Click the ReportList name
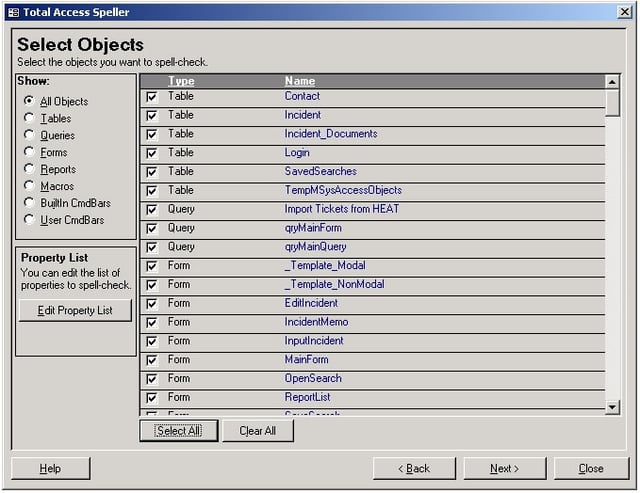The image size is (640, 493). pos(307,397)
